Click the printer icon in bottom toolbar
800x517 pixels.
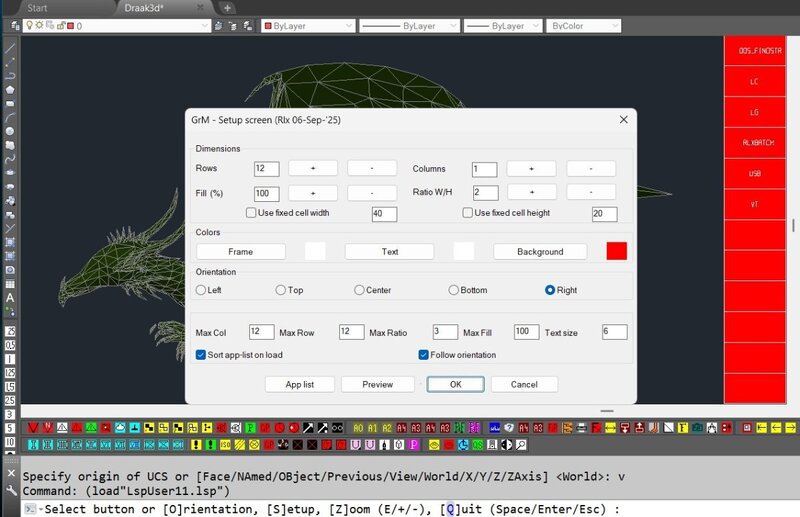click(581, 428)
